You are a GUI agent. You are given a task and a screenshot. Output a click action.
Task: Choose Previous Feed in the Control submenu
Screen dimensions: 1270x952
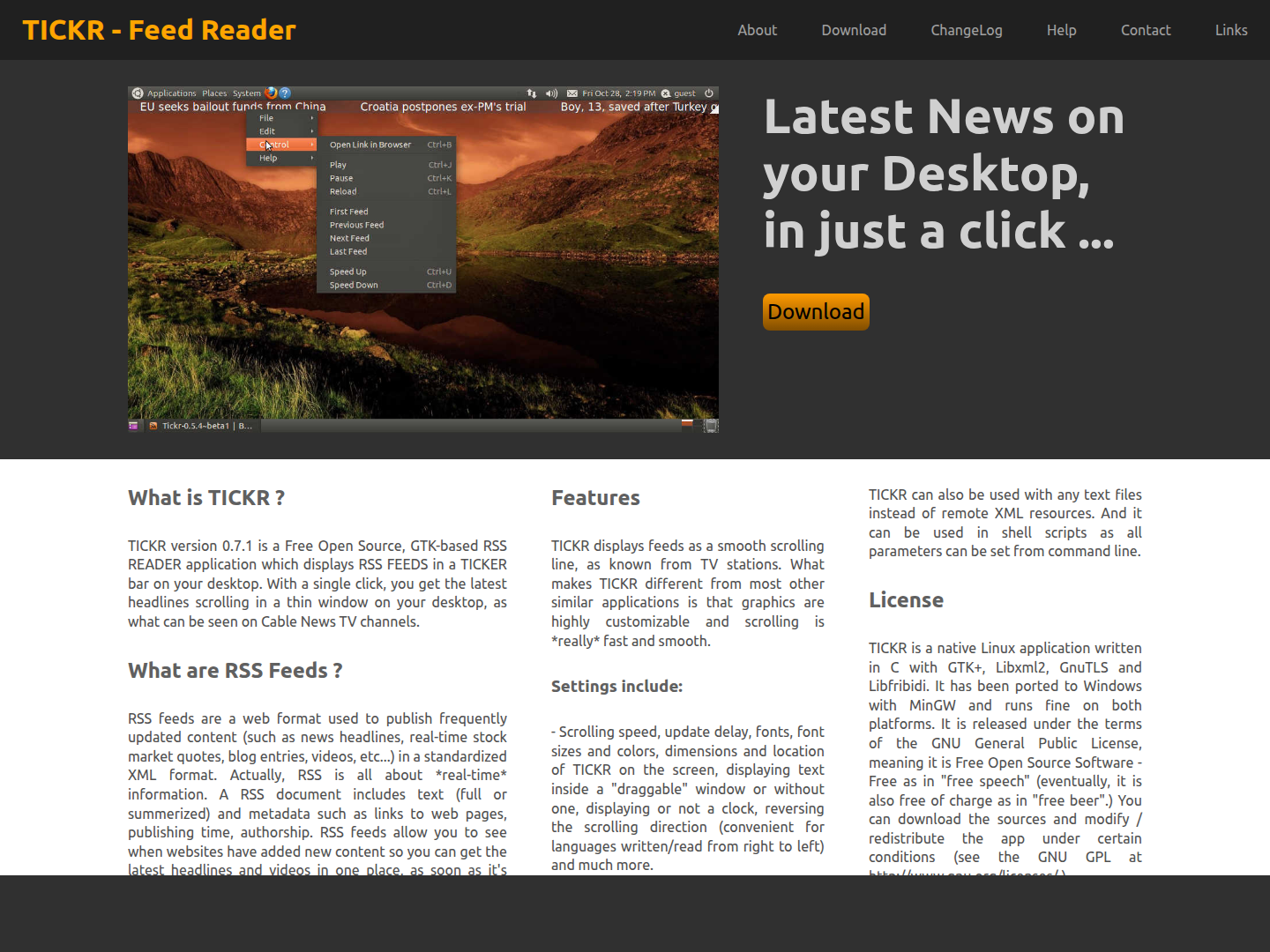coord(386,225)
